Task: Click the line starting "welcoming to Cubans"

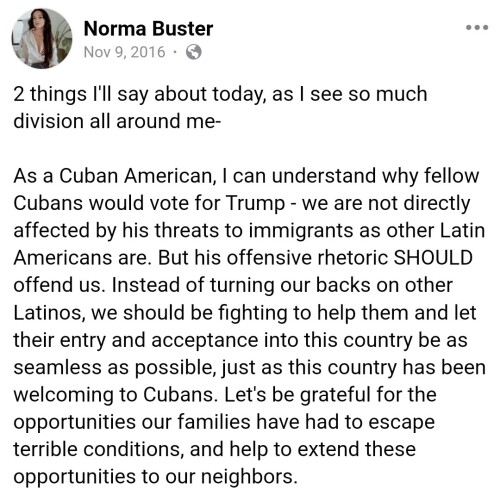Action: tap(225, 395)
